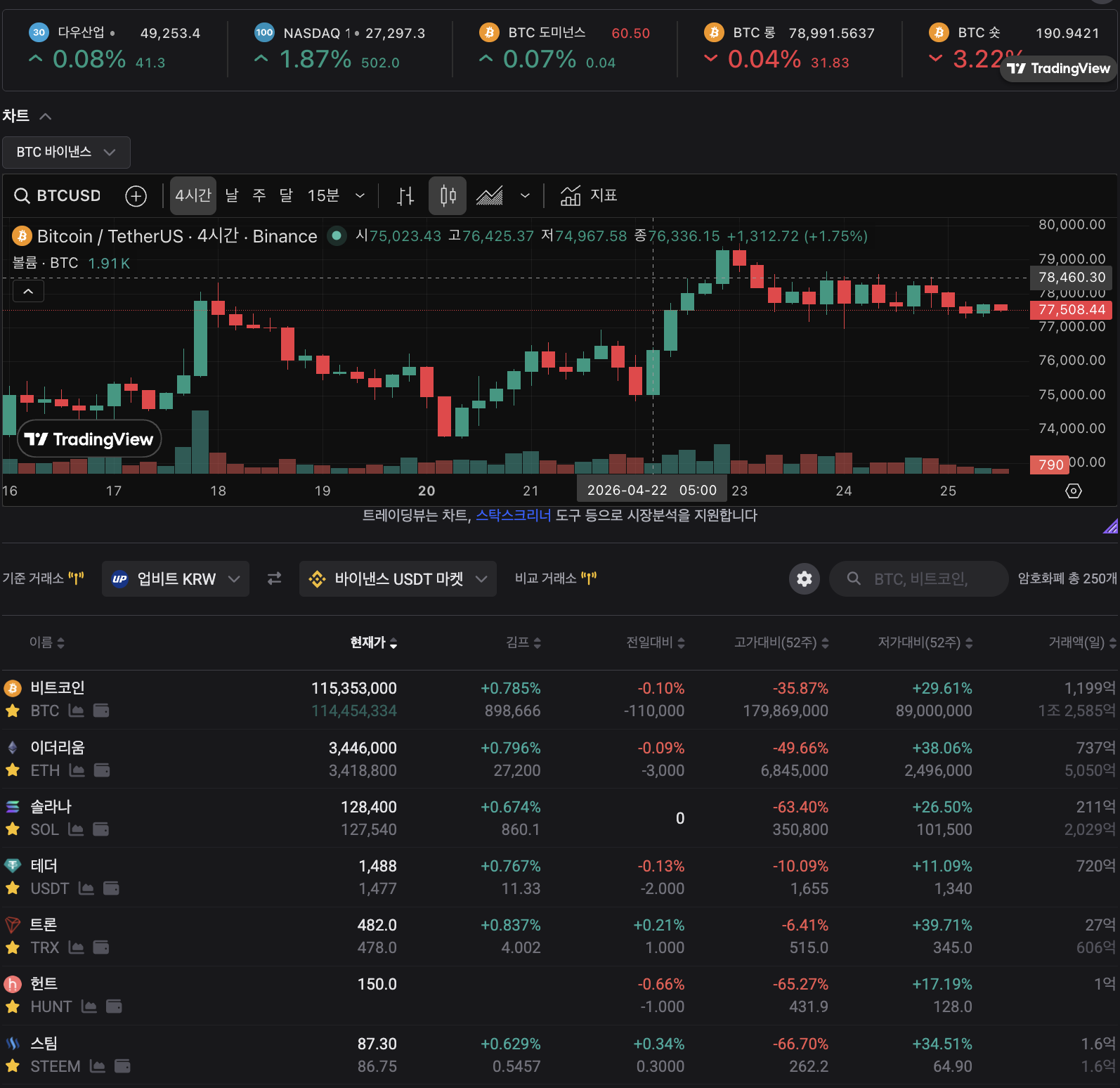Open wallet icon for STEEM row

[x=122, y=1066]
